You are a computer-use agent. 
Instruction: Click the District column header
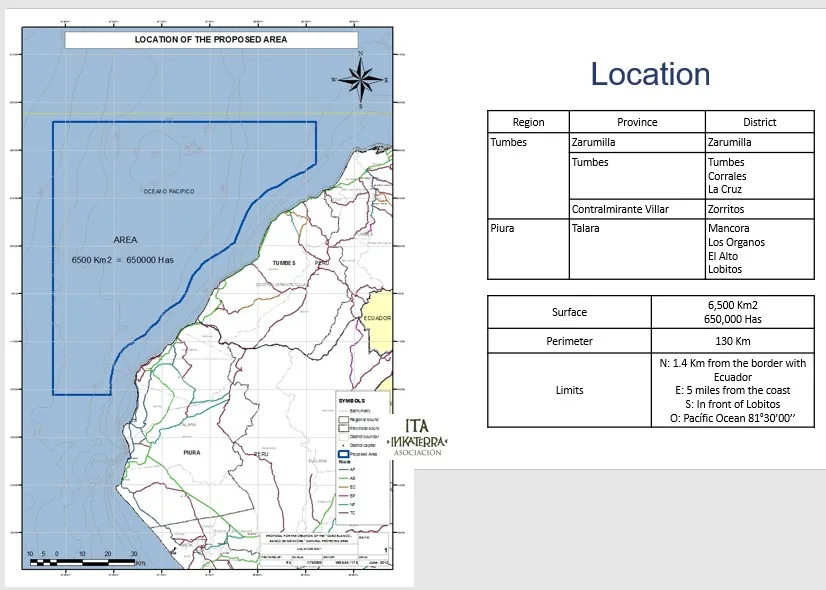pos(760,122)
